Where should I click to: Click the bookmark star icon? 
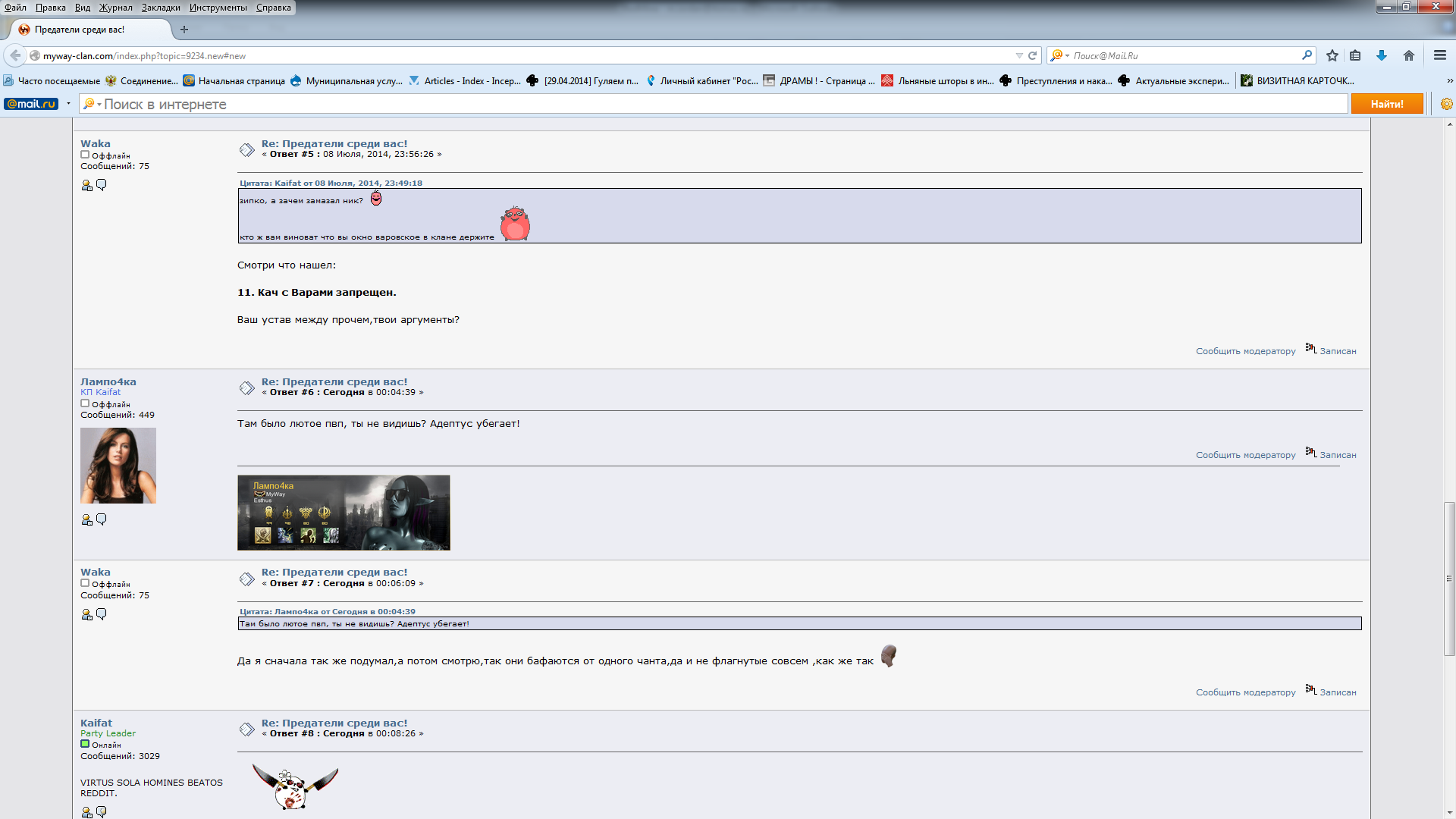click(x=1332, y=55)
